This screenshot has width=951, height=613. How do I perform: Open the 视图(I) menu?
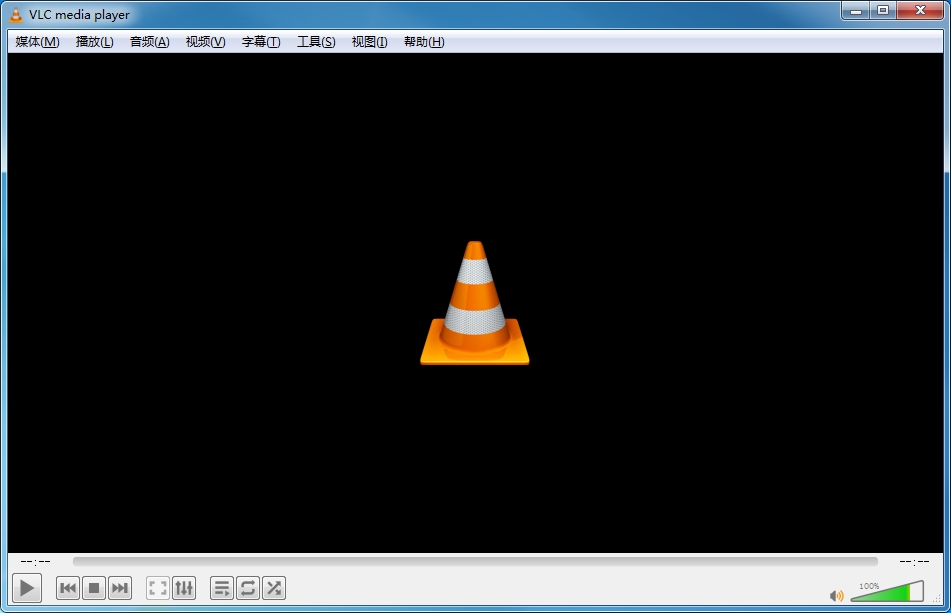[369, 42]
